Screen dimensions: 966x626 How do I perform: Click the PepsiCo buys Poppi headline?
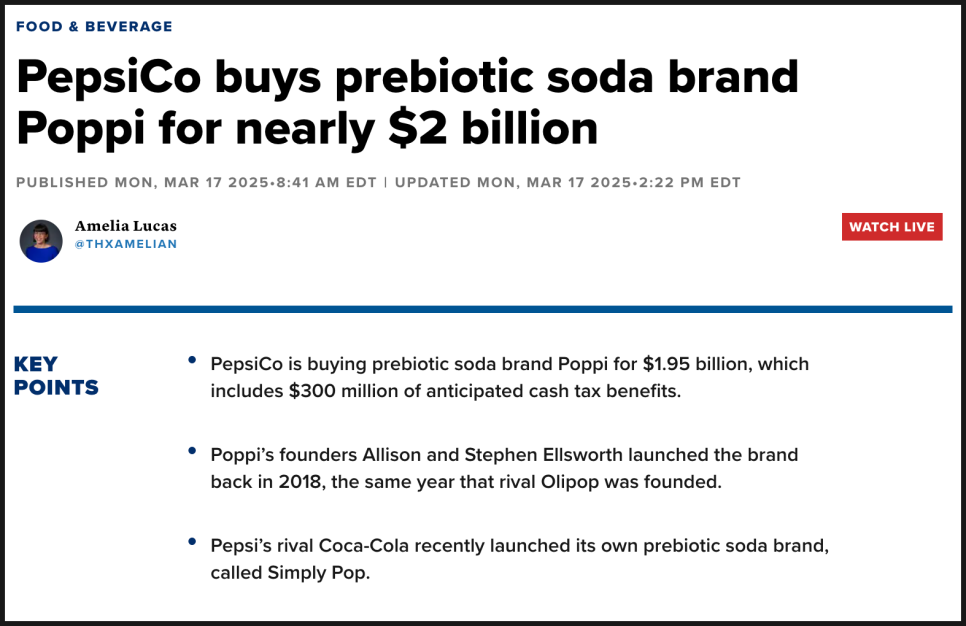click(x=407, y=102)
